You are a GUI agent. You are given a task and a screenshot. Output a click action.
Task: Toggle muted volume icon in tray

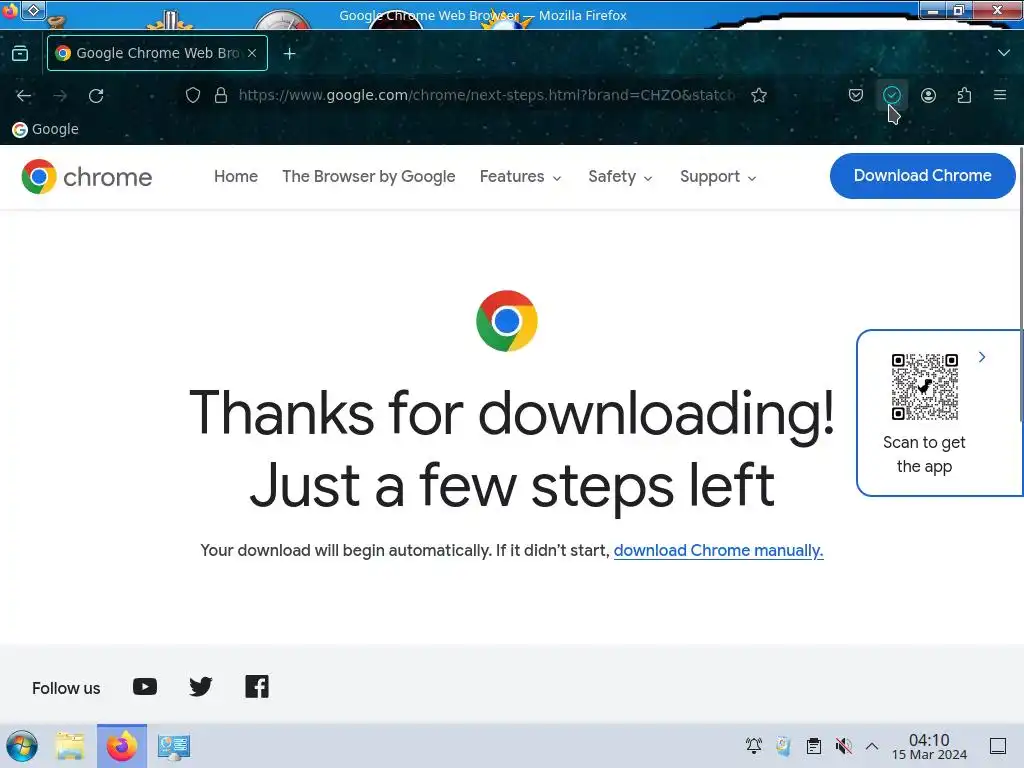(x=844, y=746)
